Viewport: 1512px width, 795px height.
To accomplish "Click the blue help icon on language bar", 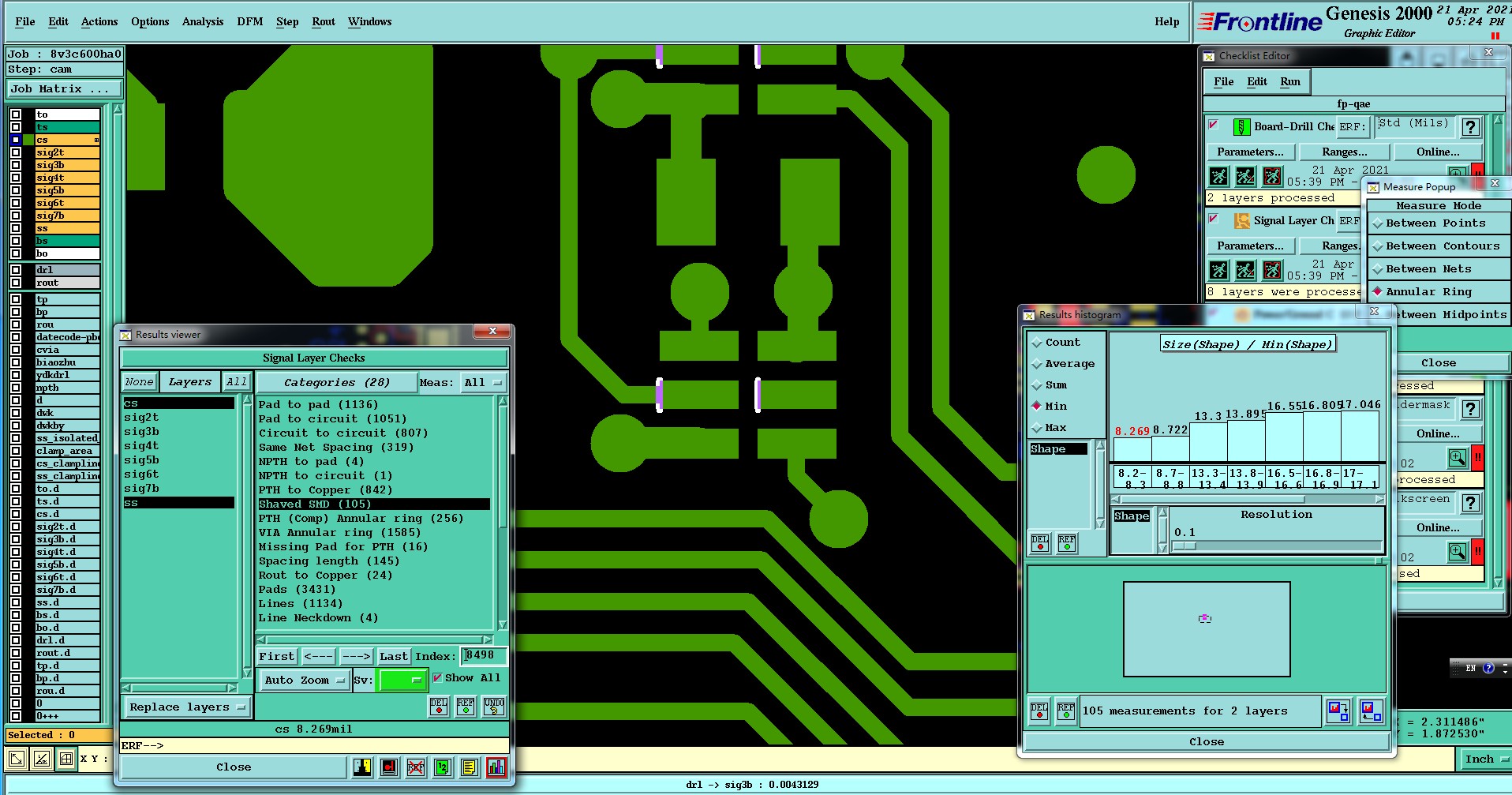I will (x=1488, y=668).
